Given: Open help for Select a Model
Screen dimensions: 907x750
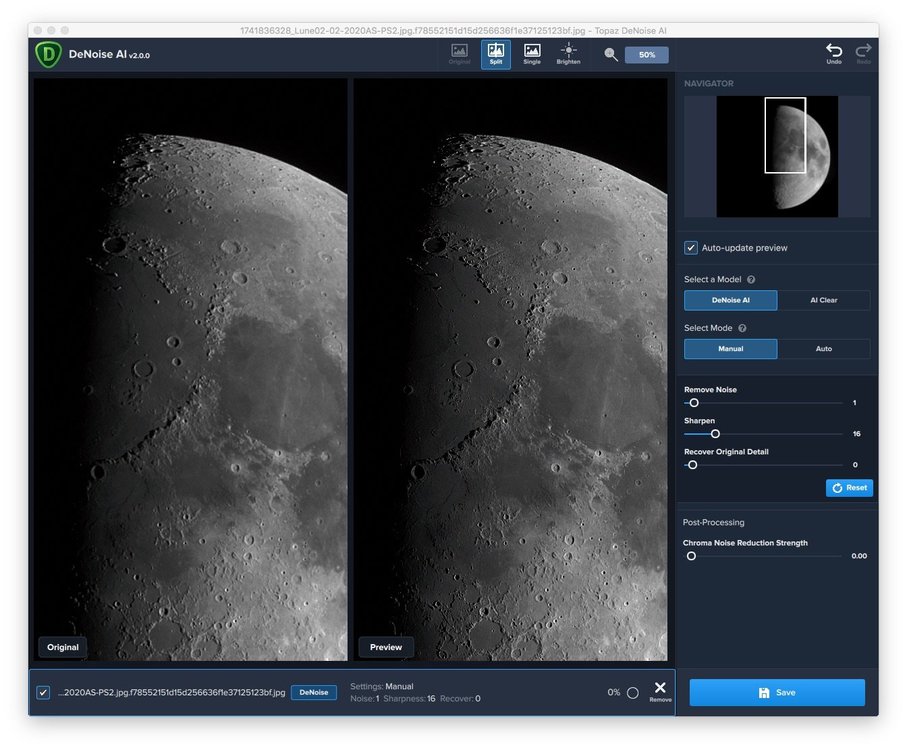Looking at the screenshot, I should (751, 280).
